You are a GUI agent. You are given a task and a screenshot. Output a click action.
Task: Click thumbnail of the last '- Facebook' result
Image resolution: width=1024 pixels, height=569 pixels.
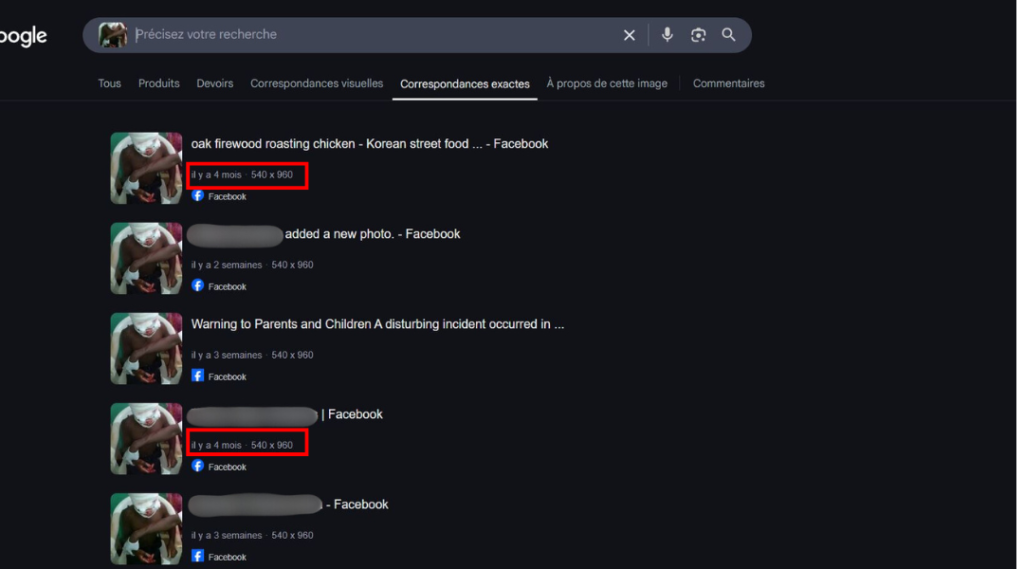click(146, 529)
